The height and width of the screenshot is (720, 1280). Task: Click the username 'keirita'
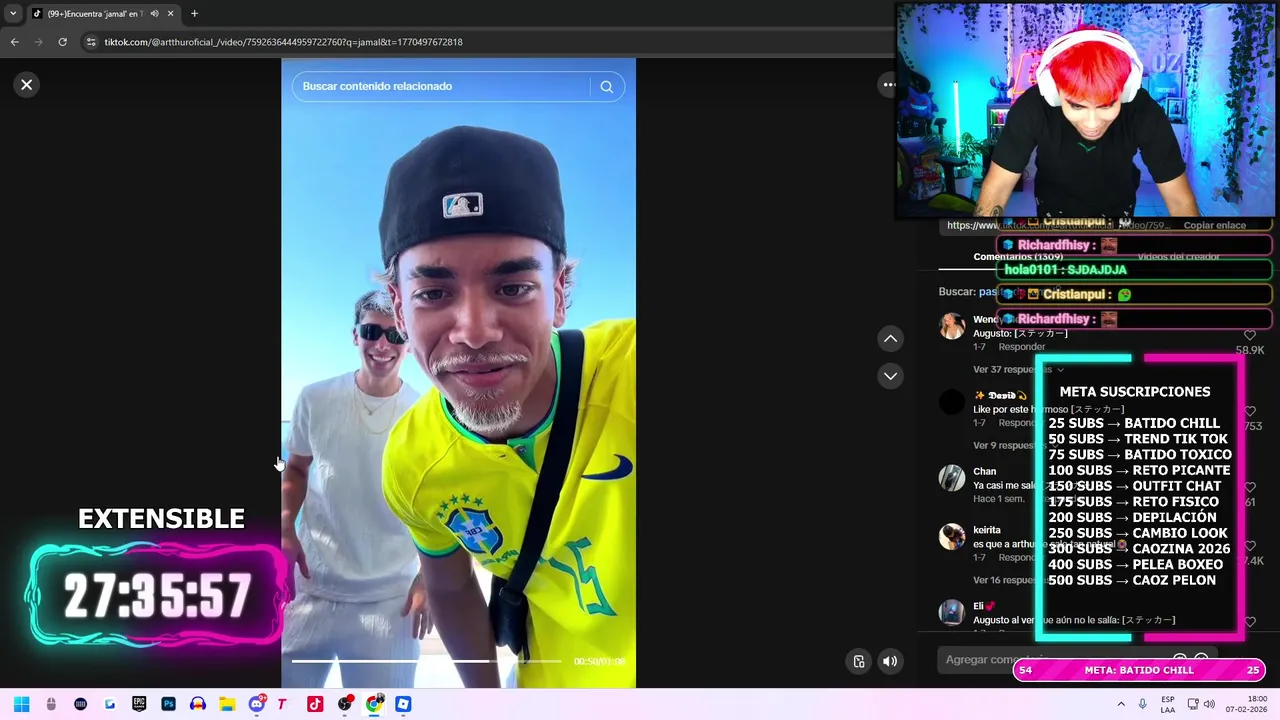point(987,530)
